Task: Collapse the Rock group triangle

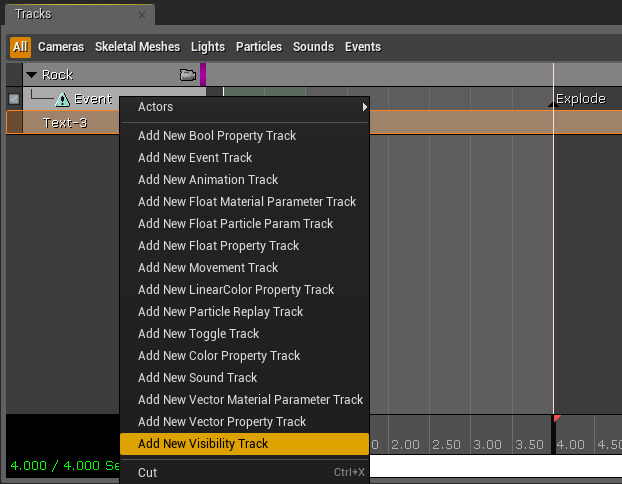Action: pyautogui.click(x=31, y=74)
